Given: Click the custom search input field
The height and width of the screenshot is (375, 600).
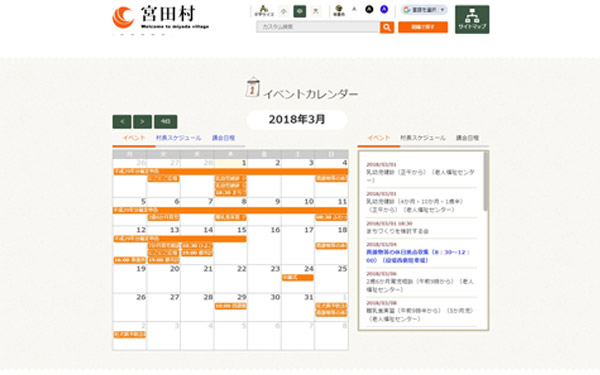Looking at the screenshot, I should pyautogui.click(x=318, y=27).
